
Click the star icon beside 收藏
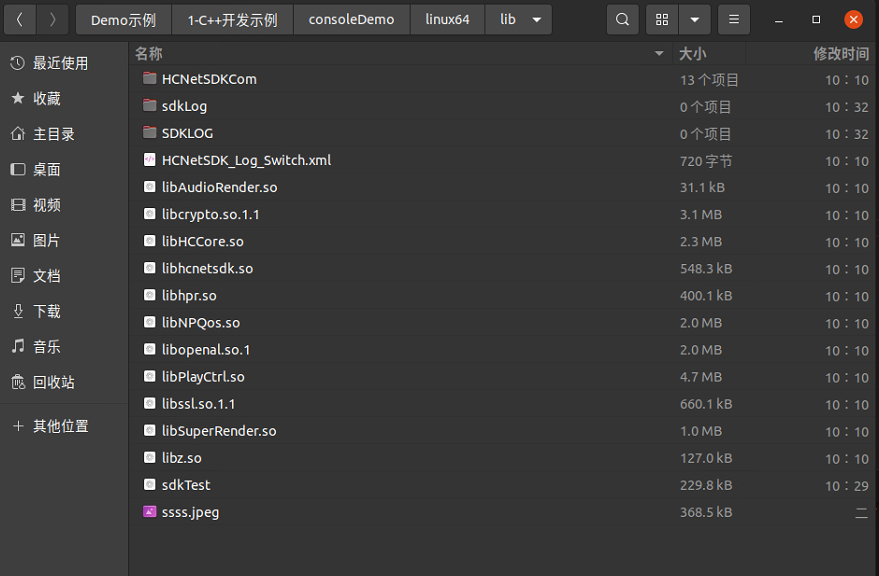pos(18,98)
